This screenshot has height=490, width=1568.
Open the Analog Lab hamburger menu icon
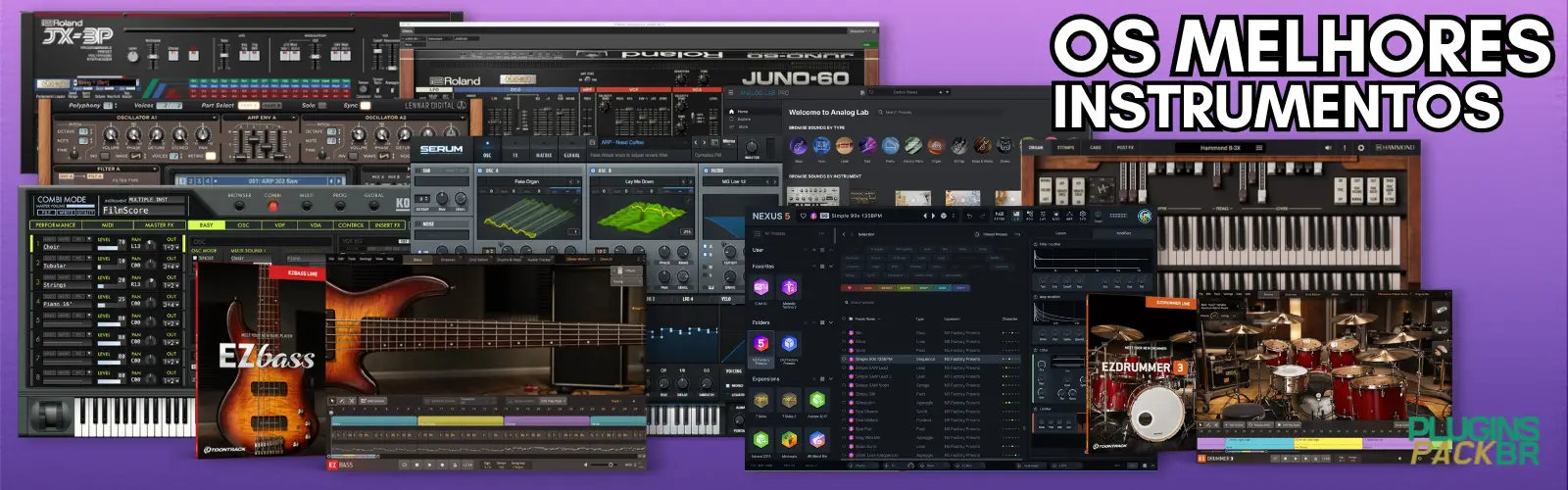pyautogui.click(x=732, y=93)
